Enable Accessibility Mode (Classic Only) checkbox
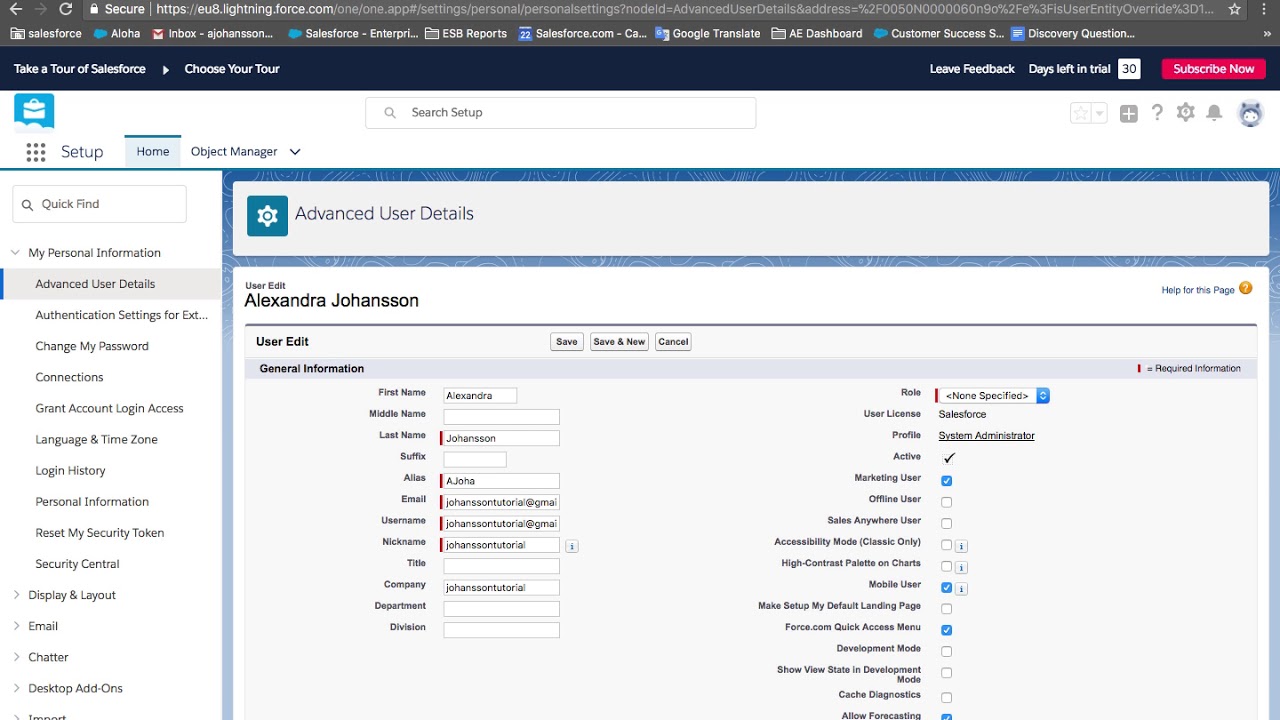This screenshot has height=720, width=1280. pyautogui.click(x=946, y=545)
